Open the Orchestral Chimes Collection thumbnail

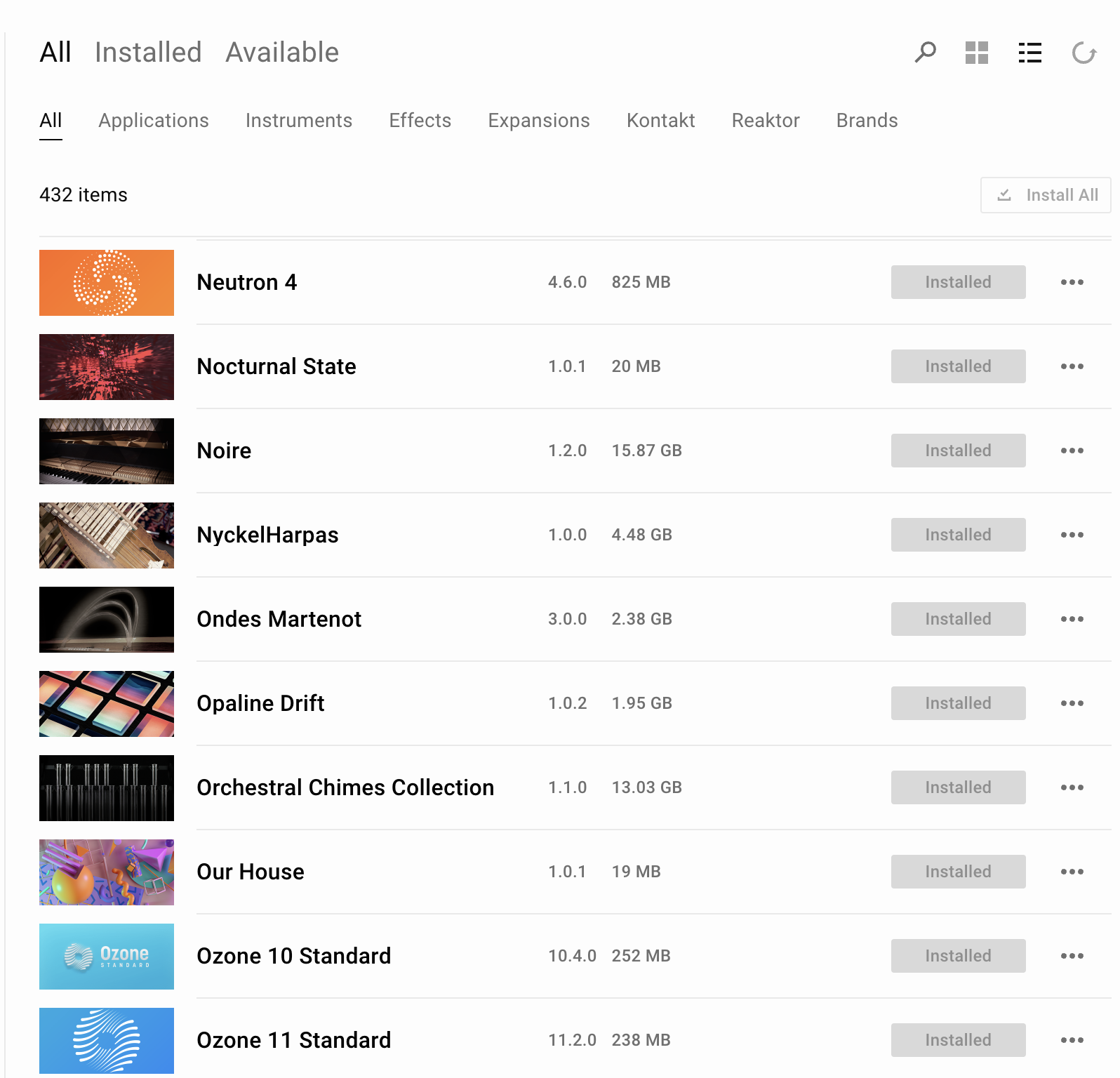click(x=107, y=788)
